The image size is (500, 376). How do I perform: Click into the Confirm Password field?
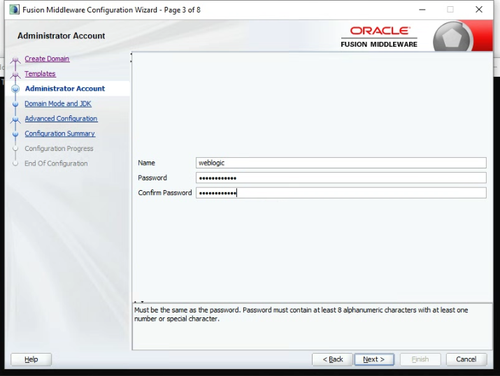click(x=341, y=193)
